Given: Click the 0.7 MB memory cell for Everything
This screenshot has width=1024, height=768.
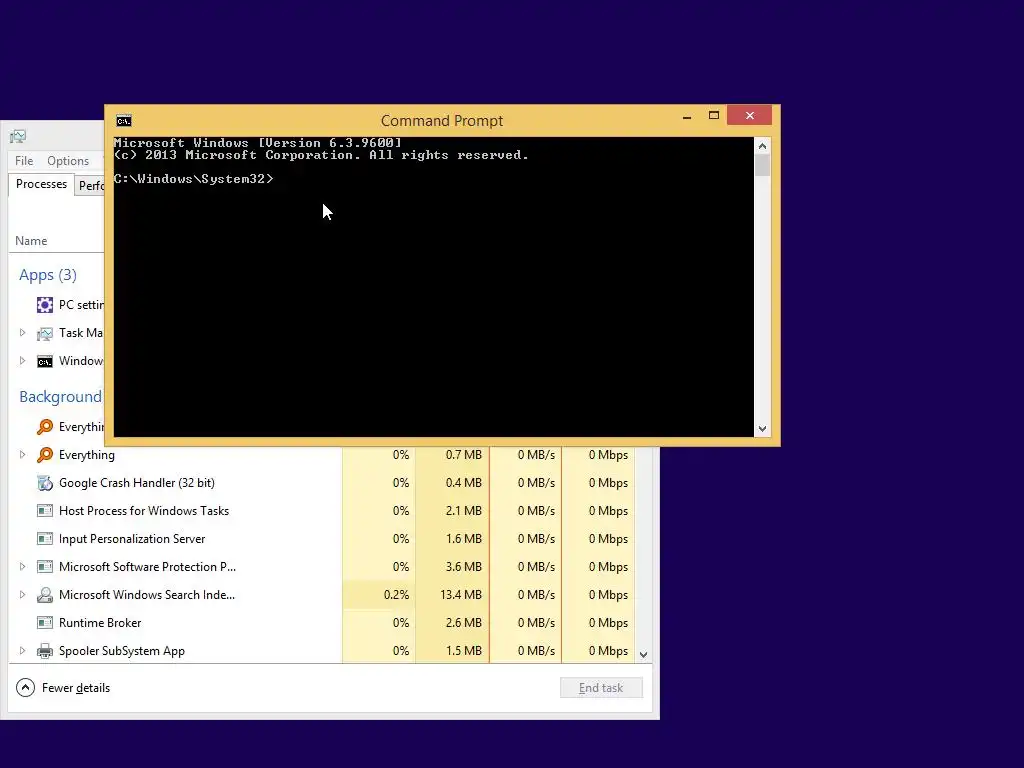Looking at the screenshot, I should coord(453,455).
